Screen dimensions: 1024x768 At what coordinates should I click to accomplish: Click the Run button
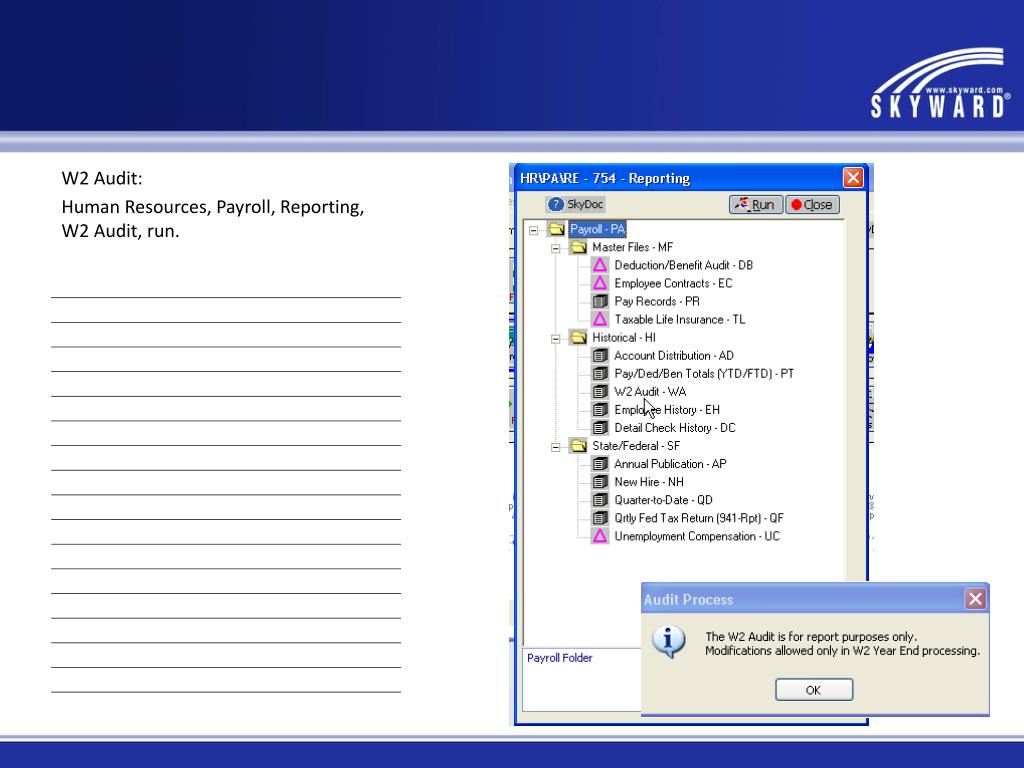[756, 204]
